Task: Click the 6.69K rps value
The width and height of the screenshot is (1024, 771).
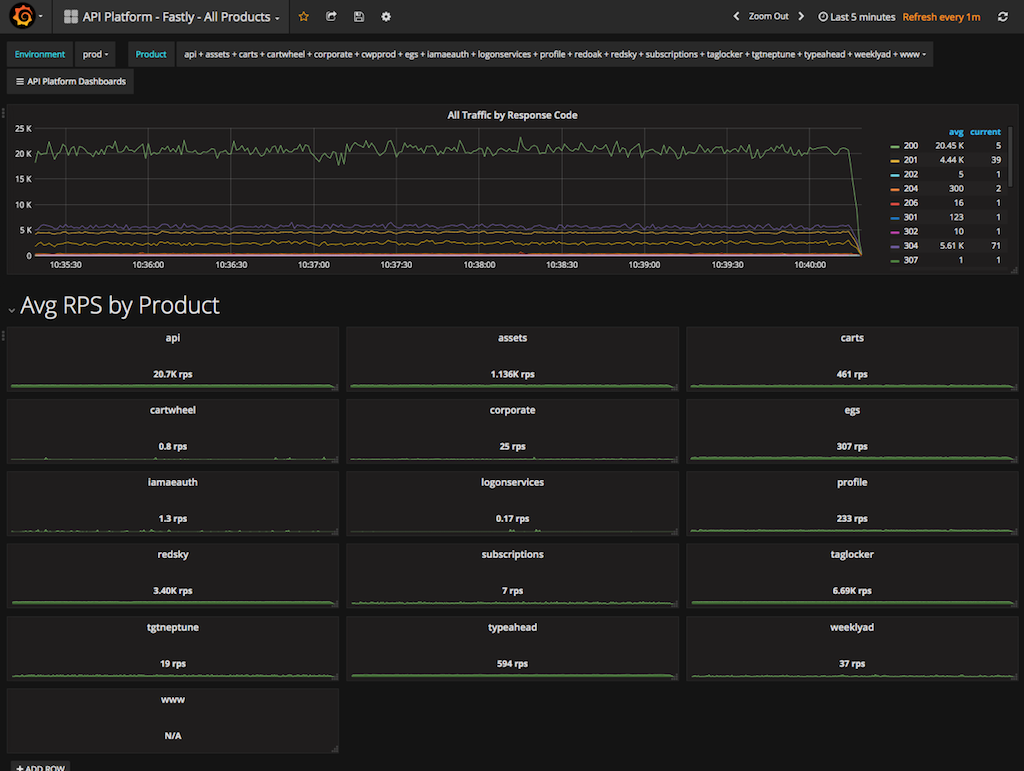Action: point(852,591)
